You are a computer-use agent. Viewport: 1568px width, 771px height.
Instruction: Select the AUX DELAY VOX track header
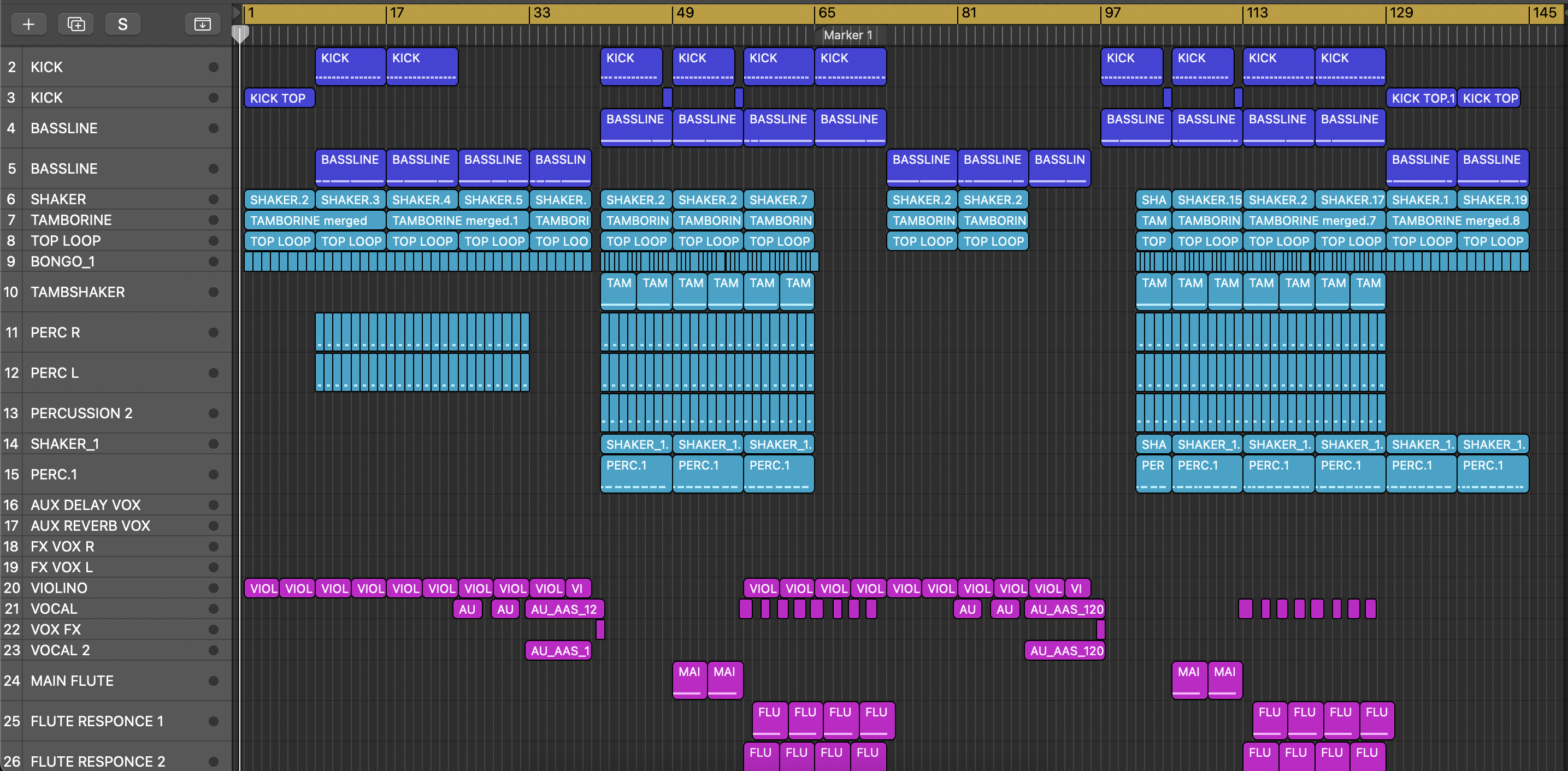85,505
